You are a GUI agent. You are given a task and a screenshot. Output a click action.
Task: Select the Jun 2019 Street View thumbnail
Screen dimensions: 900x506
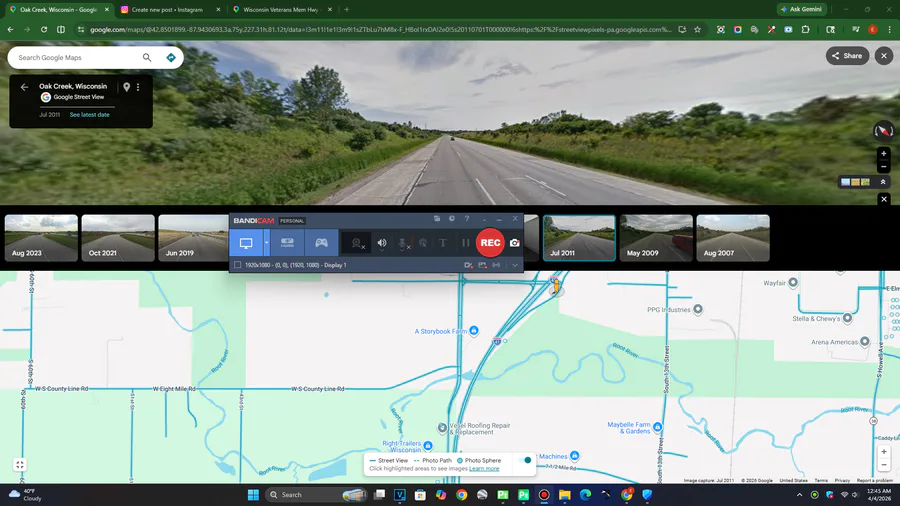[x=193, y=238]
